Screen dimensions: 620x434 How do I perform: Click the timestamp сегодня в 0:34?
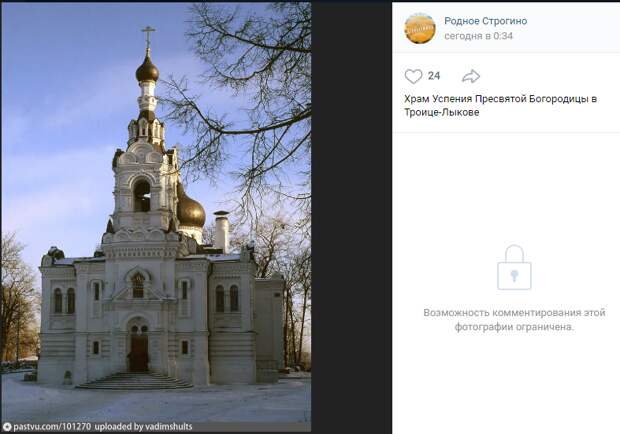478,36
